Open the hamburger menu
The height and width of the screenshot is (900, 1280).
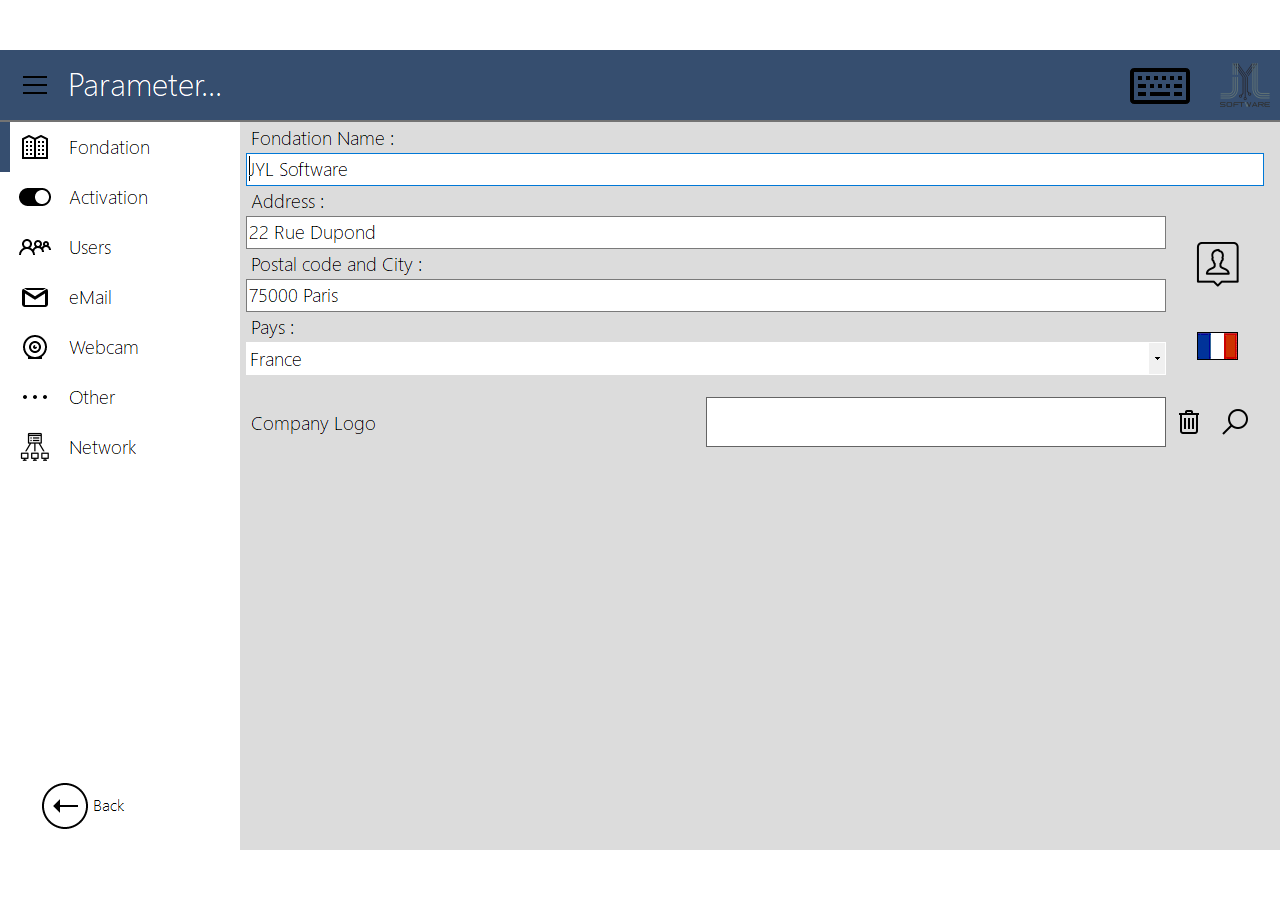click(x=35, y=85)
